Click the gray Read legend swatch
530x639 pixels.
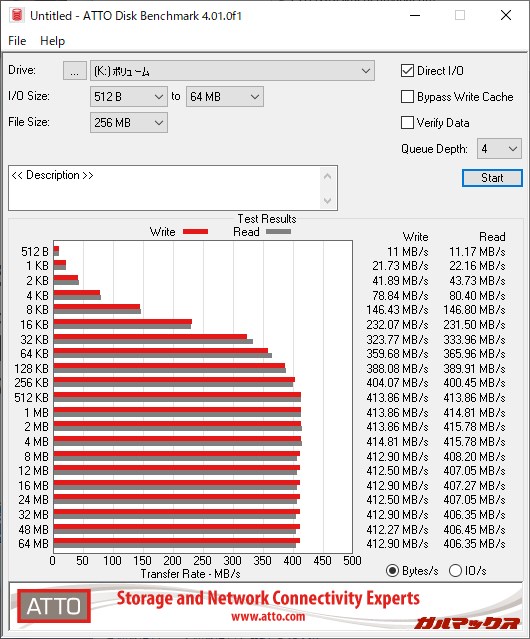(279, 232)
